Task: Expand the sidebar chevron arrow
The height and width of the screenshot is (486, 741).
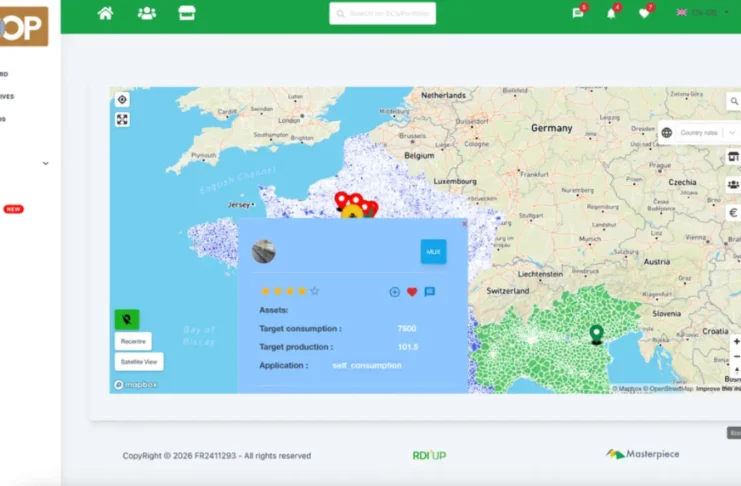Action: 45,164
